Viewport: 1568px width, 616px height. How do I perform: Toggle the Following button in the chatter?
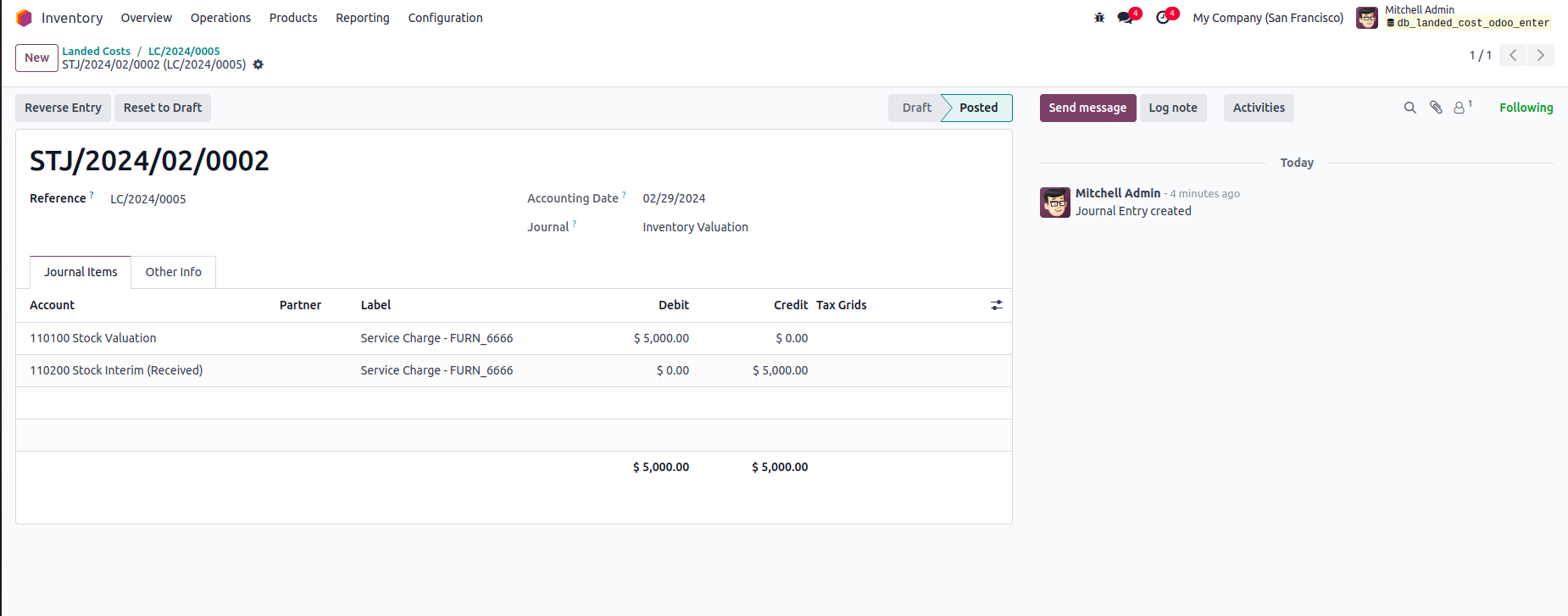[x=1526, y=108]
